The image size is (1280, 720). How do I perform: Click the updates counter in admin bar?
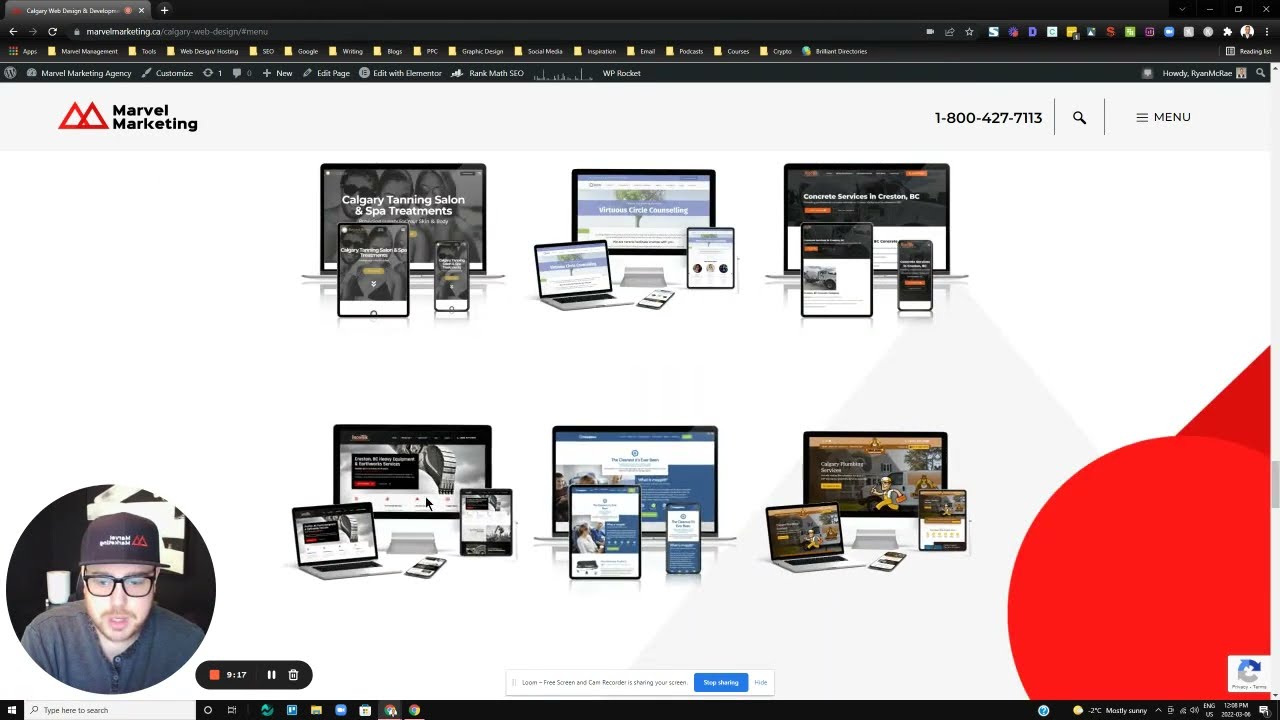(x=212, y=73)
